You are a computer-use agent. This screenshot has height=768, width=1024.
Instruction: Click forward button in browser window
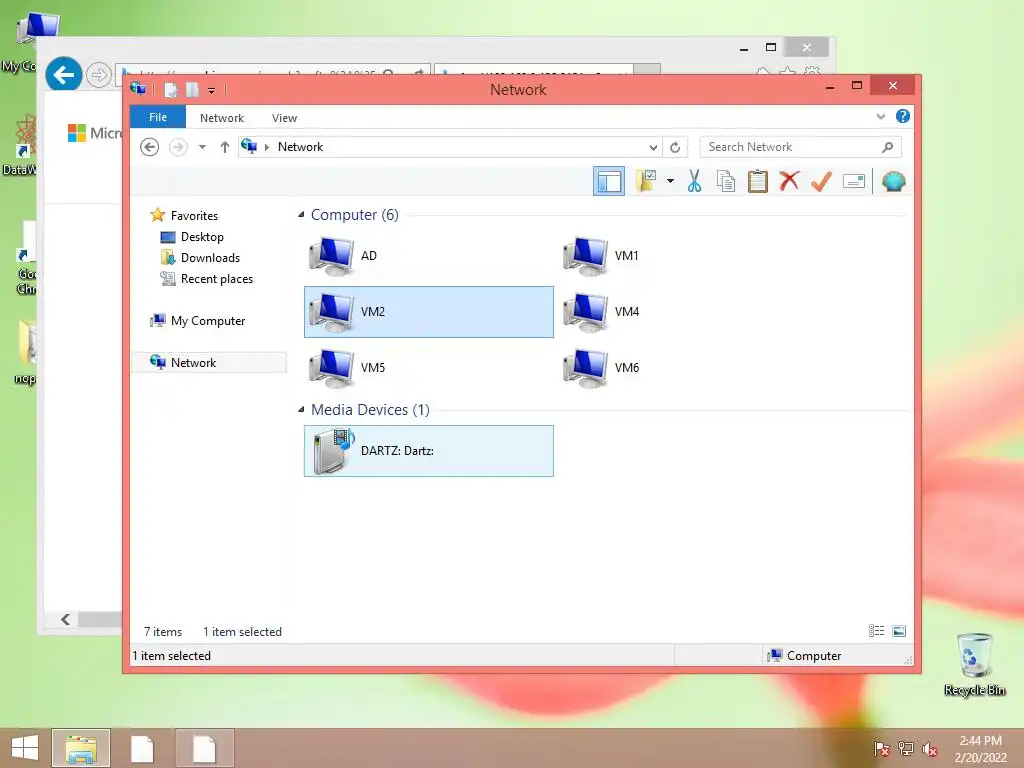[99, 75]
